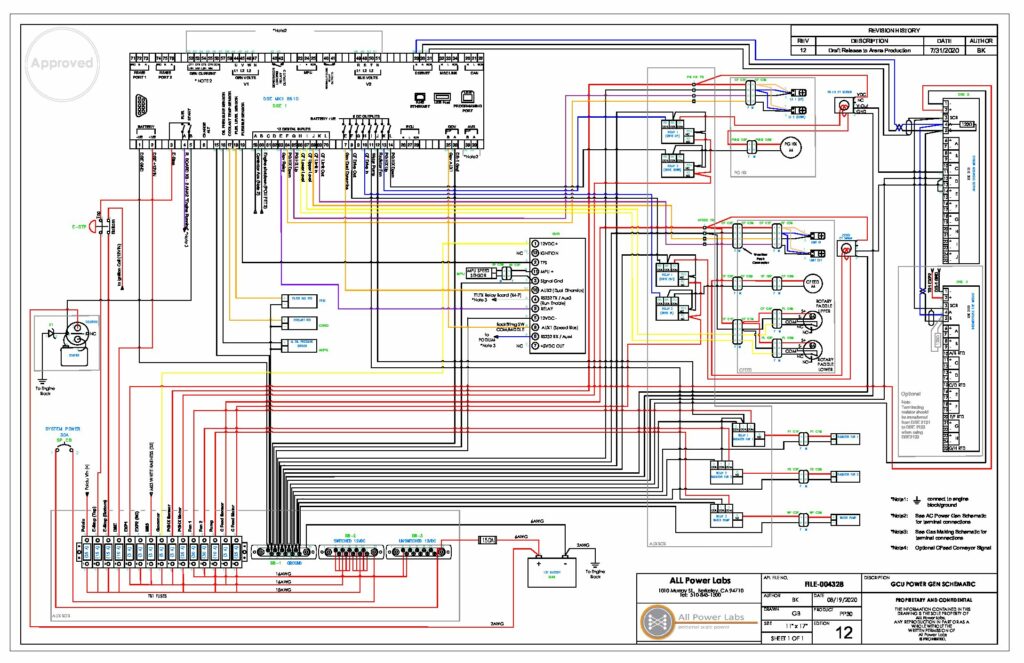Select the red E-STOP pushbutton symbol
Viewport: 1024px width, 663px height.
tap(95, 227)
